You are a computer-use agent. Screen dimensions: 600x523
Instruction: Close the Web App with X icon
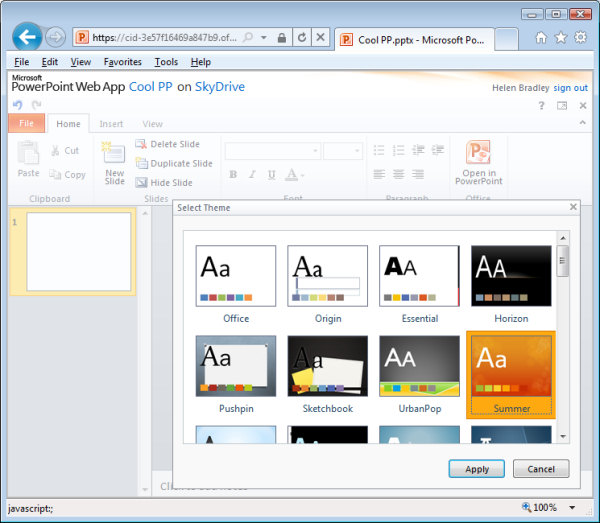(x=583, y=106)
